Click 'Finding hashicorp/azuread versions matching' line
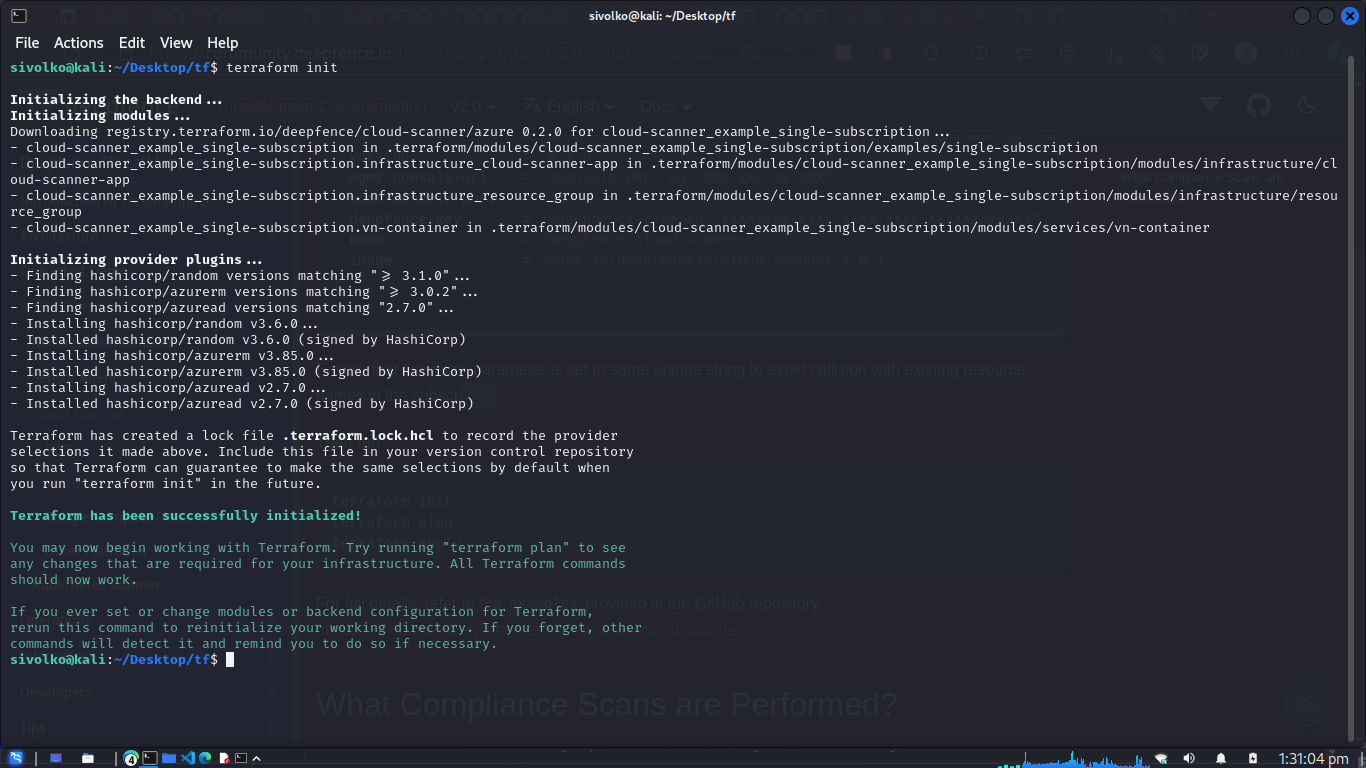1366x768 pixels. (232, 308)
